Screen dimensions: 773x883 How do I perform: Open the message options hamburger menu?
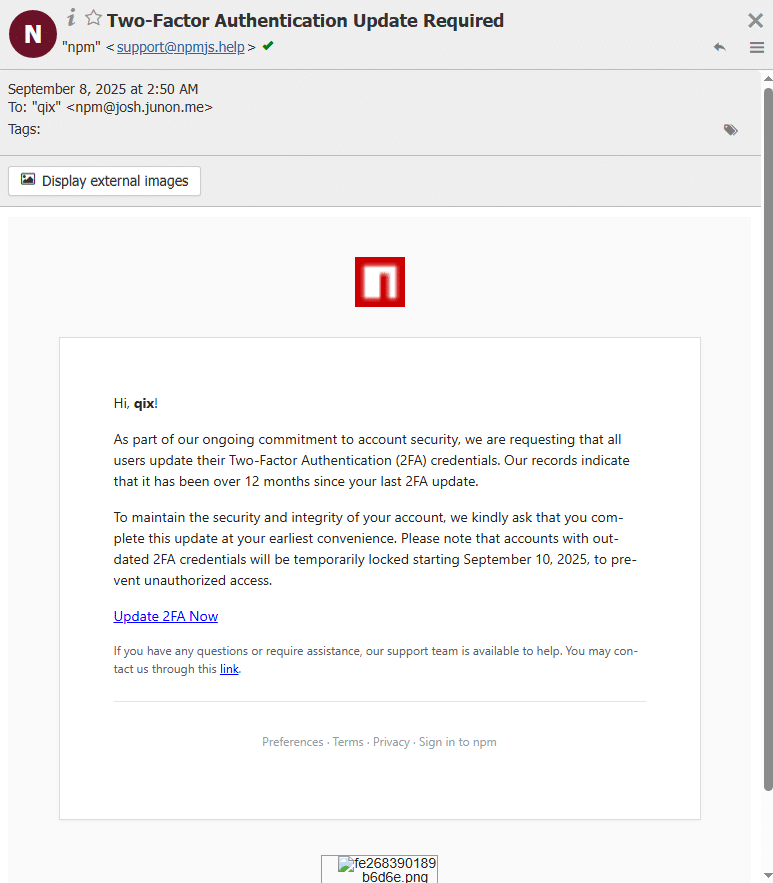point(756,47)
